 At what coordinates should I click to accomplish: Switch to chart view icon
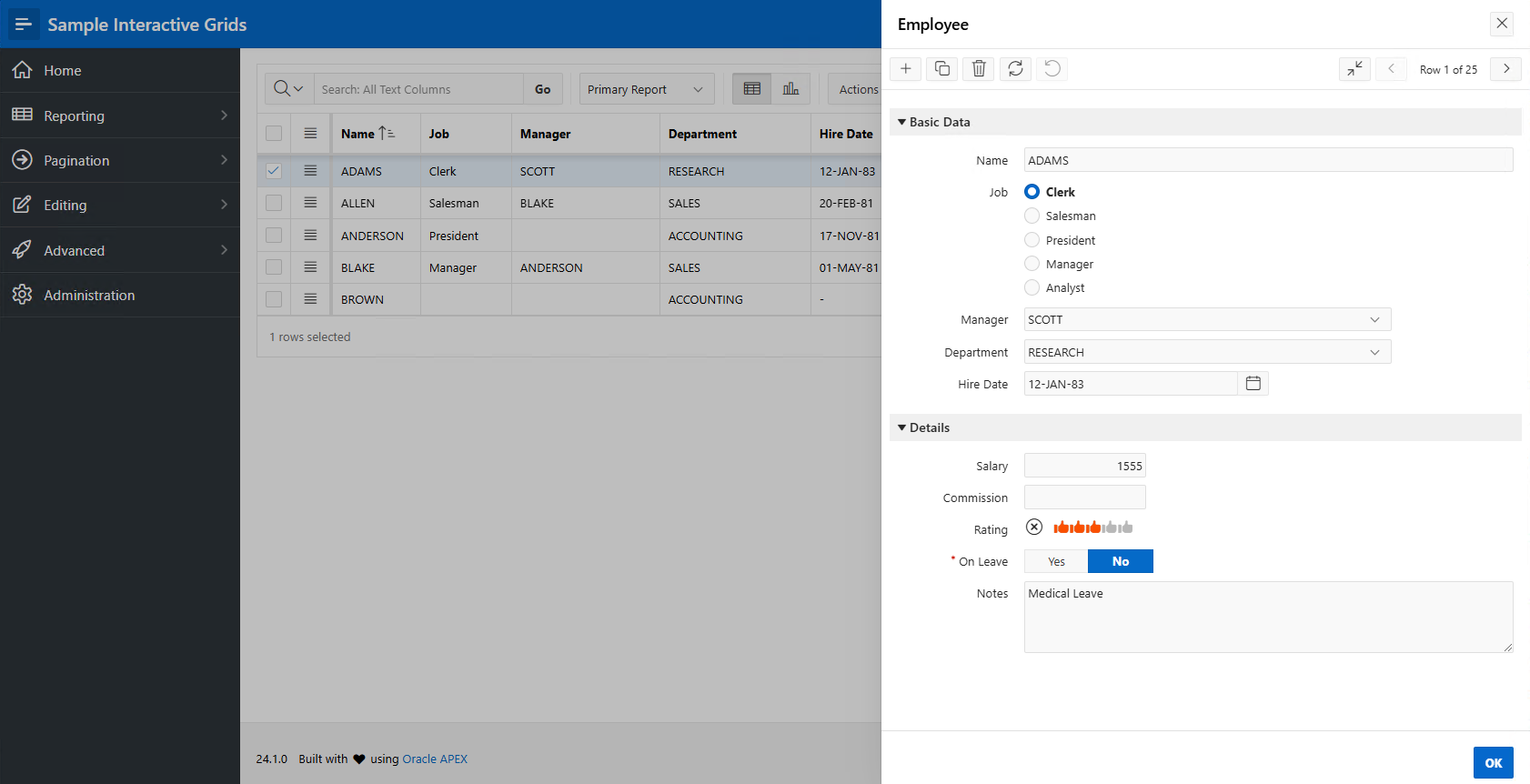click(x=790, y=89)
